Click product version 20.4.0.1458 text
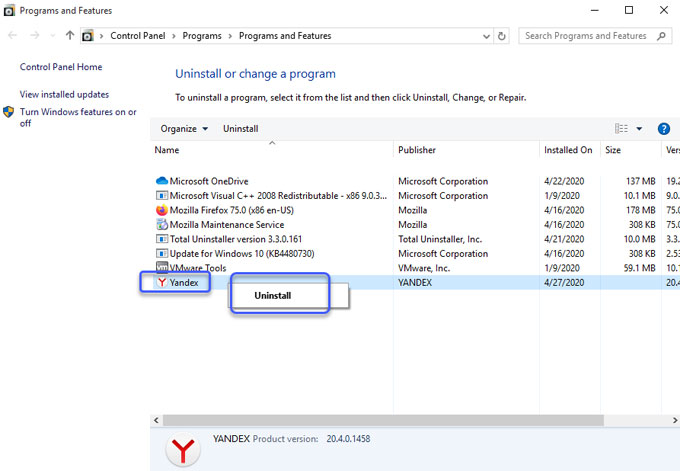 point(348,439)
